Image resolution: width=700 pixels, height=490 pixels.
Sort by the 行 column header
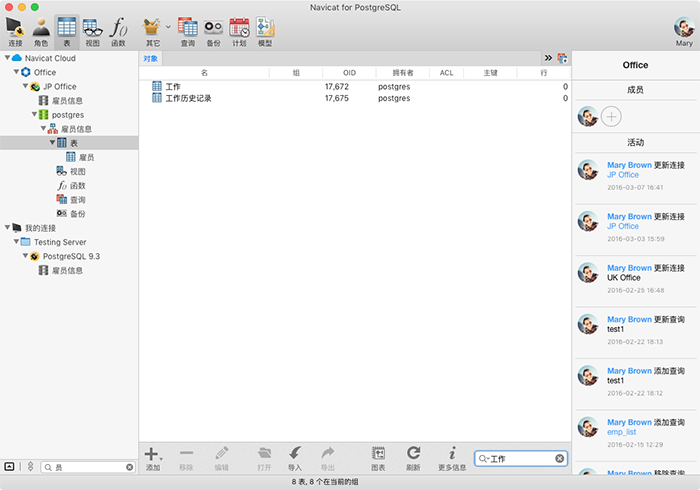pos(544,73)
